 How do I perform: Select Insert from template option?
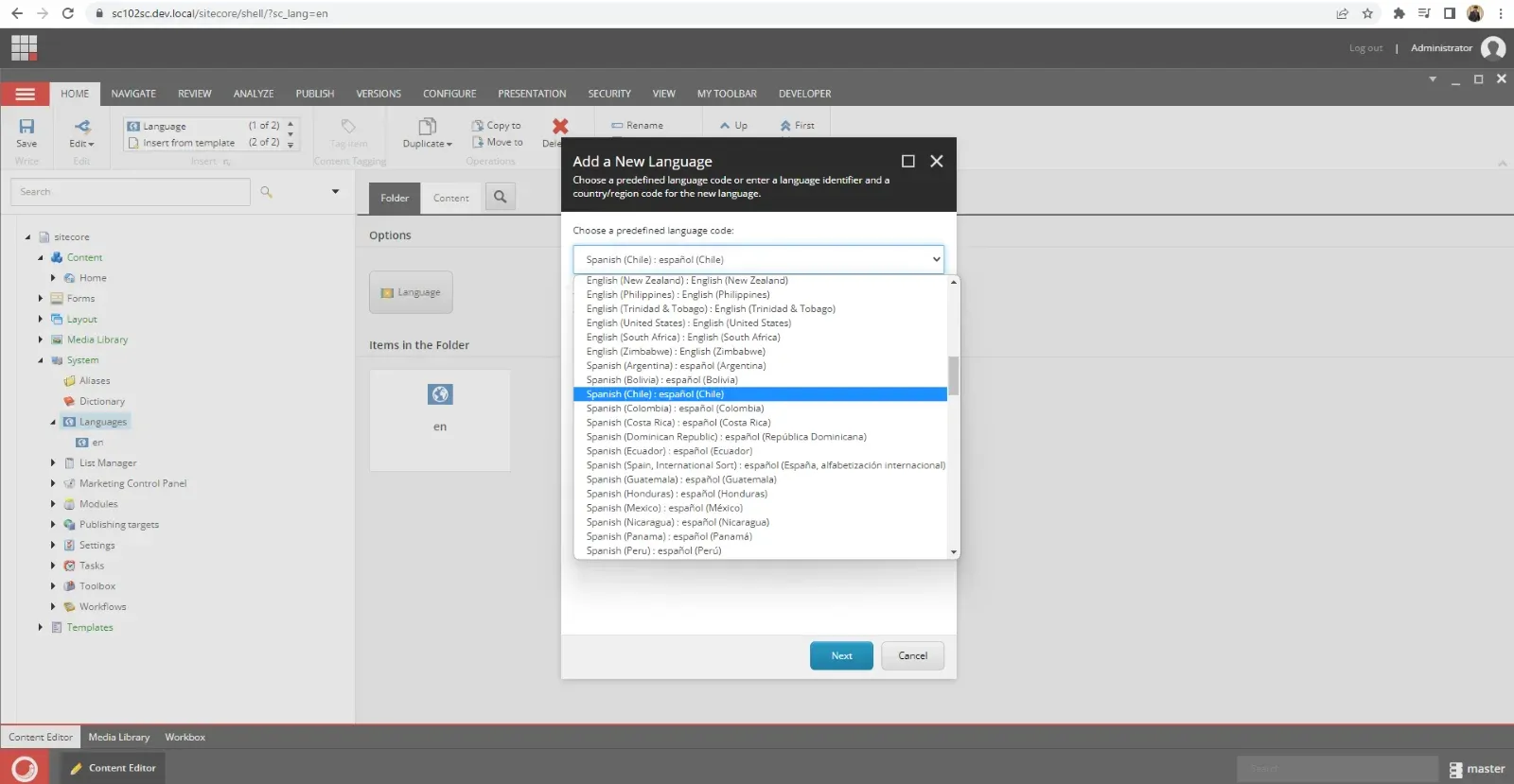point(203,143)
